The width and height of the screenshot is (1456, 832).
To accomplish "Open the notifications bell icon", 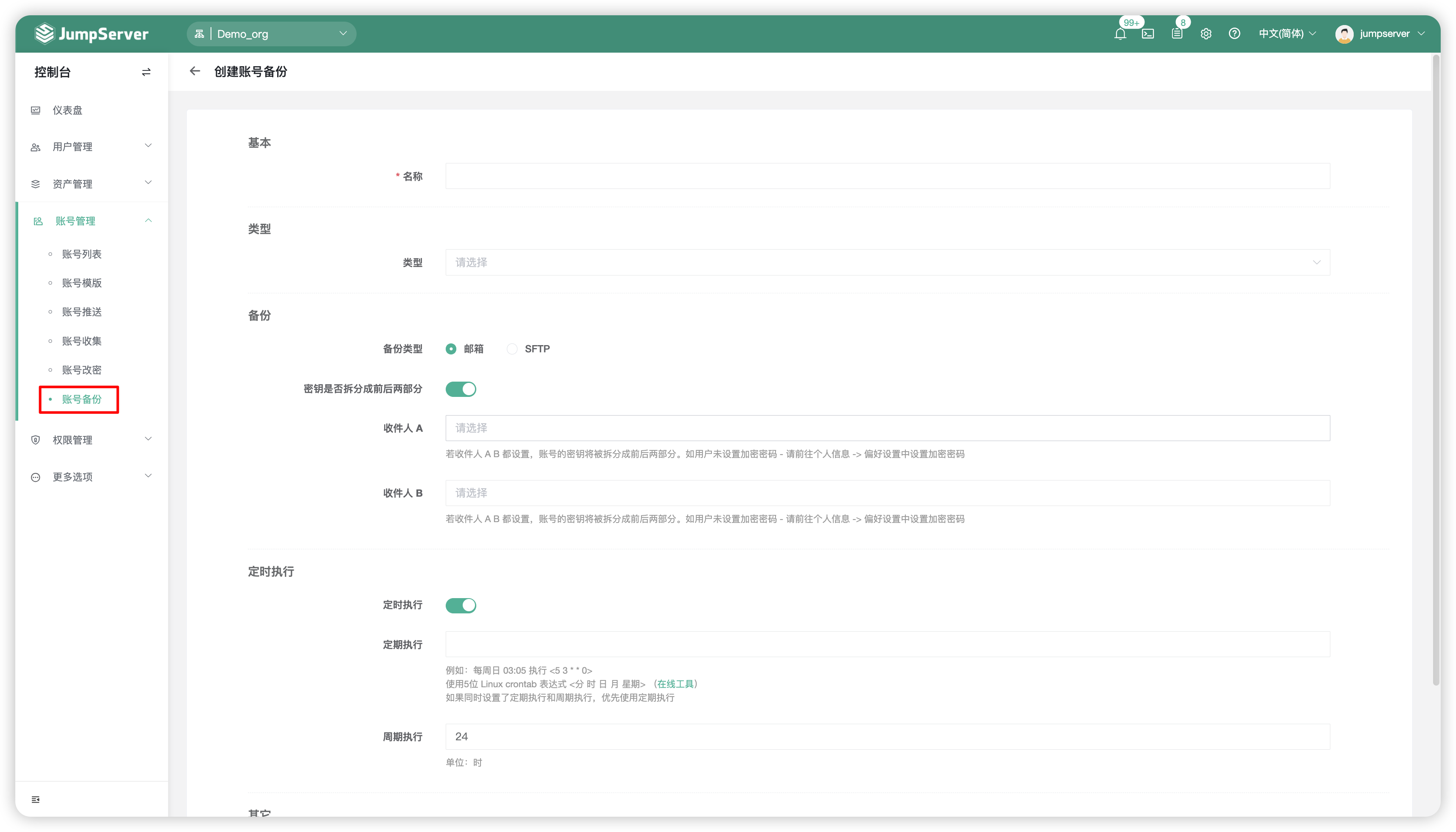I will (1120, 34).
